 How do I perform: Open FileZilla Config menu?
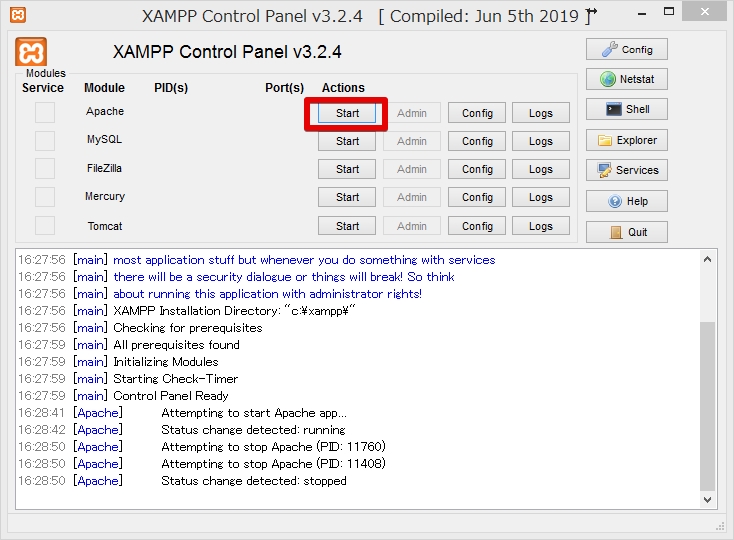477,169
